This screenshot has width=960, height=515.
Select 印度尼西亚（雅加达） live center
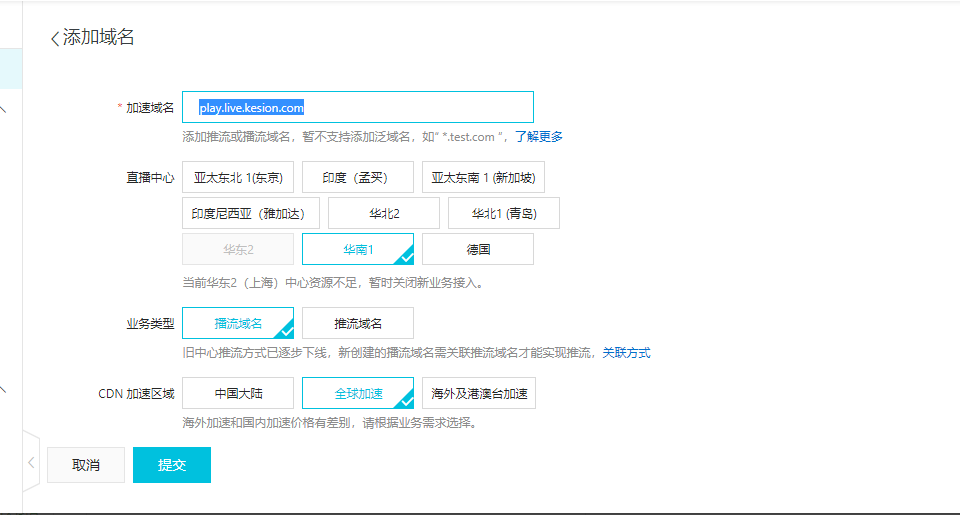(x=250, y=213)
